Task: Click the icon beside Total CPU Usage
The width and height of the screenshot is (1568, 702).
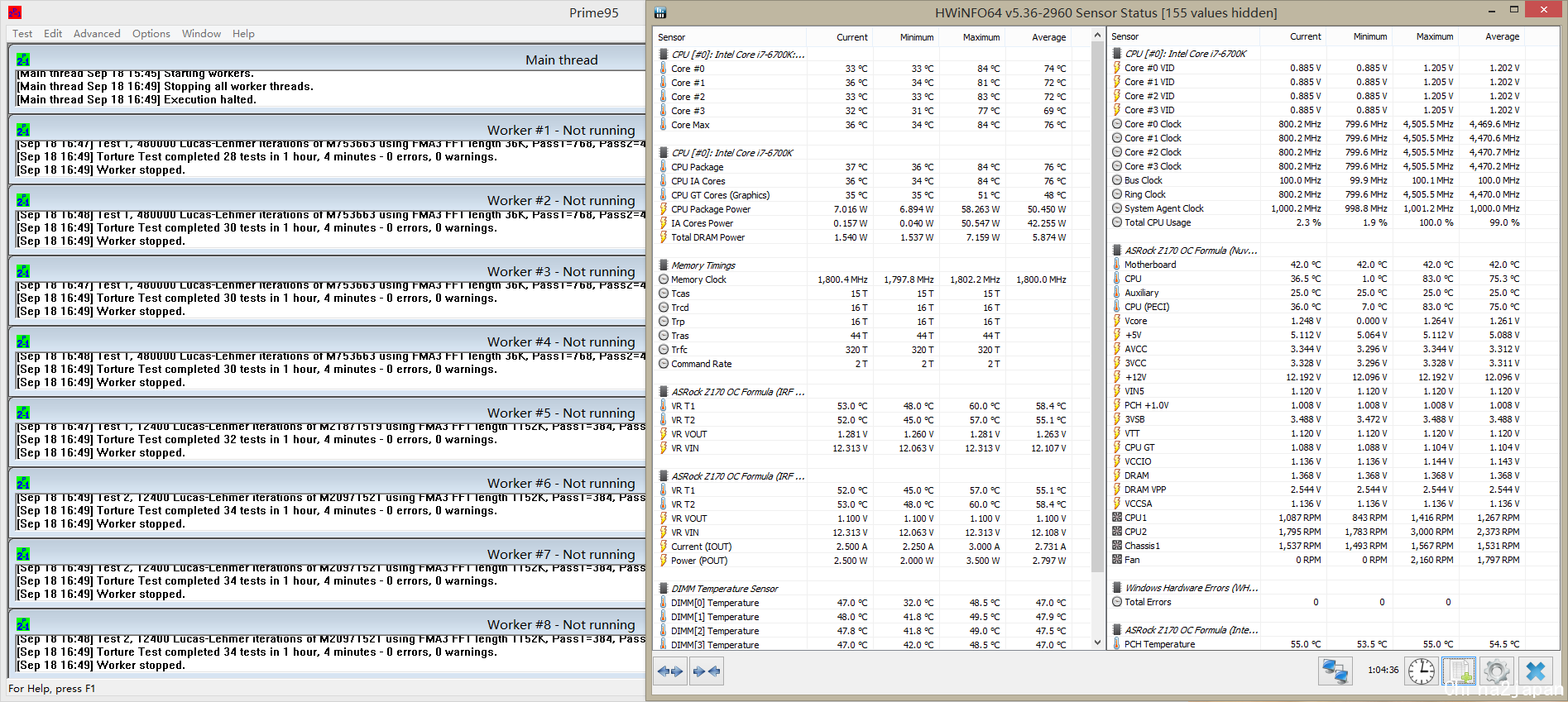Action: point(1117,222)
